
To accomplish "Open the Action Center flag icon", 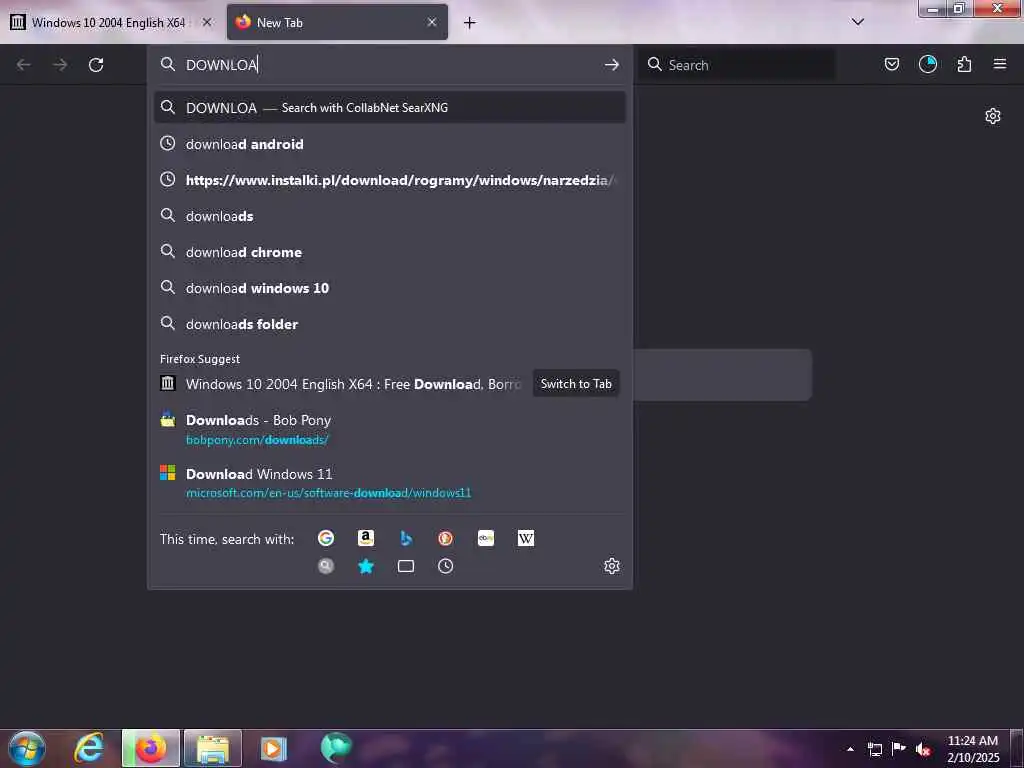I will tap(899, 749).
